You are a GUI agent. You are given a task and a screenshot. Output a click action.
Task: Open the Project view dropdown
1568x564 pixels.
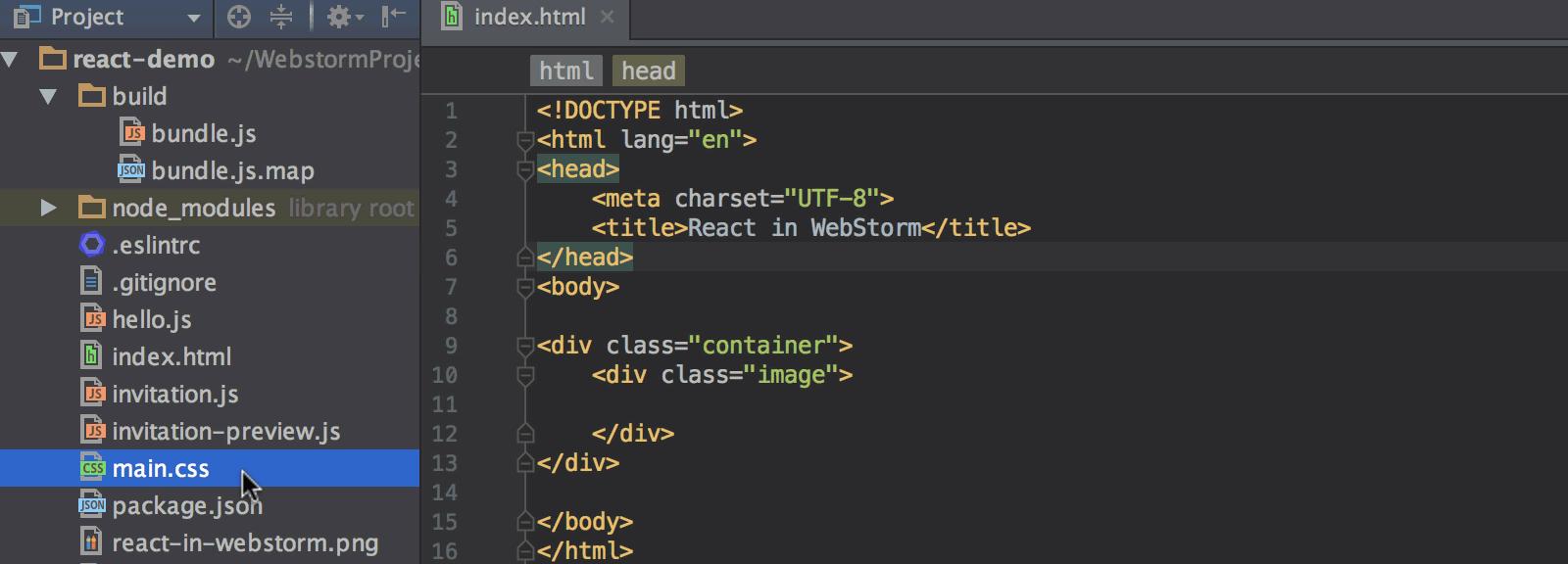pos(194,18)
